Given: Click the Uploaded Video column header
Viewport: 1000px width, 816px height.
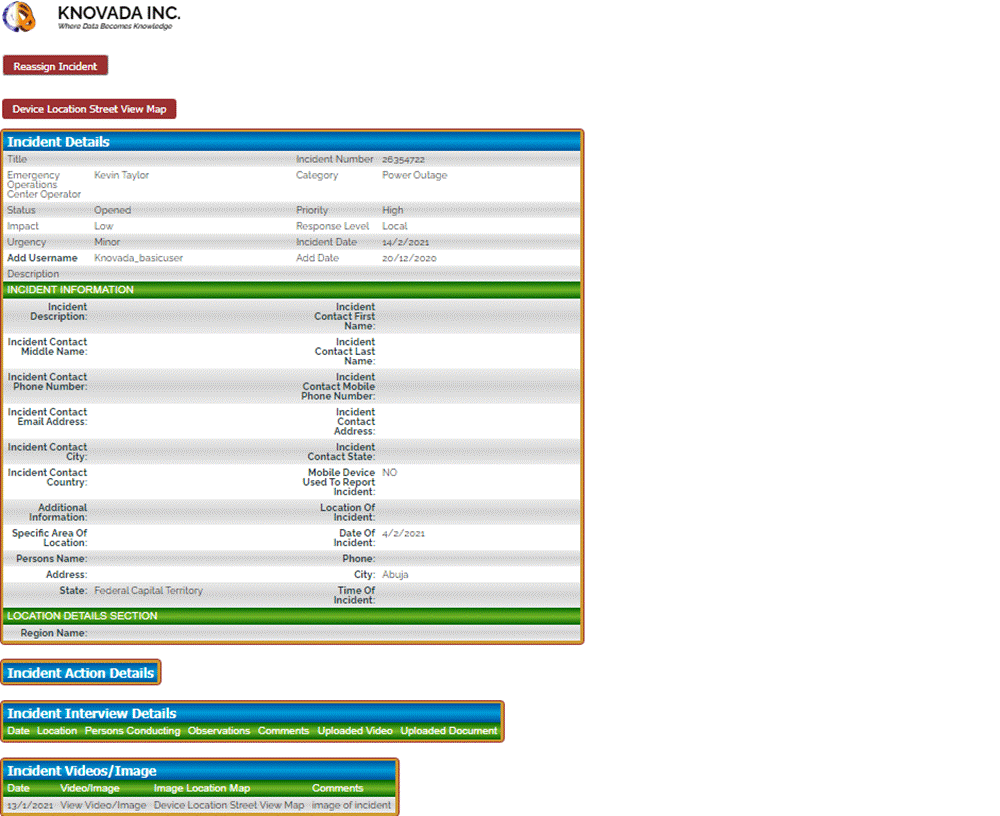Looking at the screenshot, I should [x=355, y=731].
